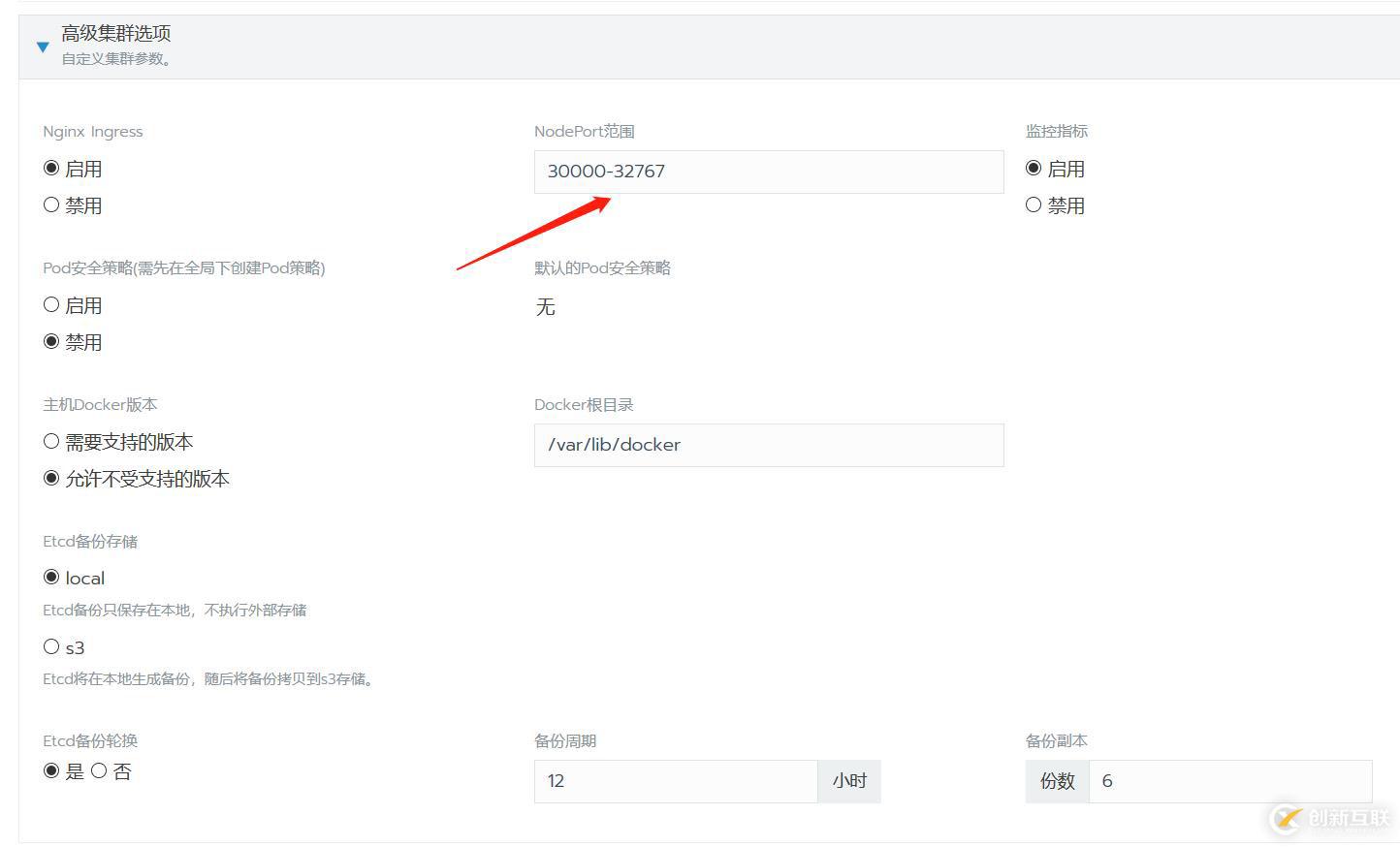
Task: Enable Nginx Ingress with 启用 radio
Action: (51, 169)
